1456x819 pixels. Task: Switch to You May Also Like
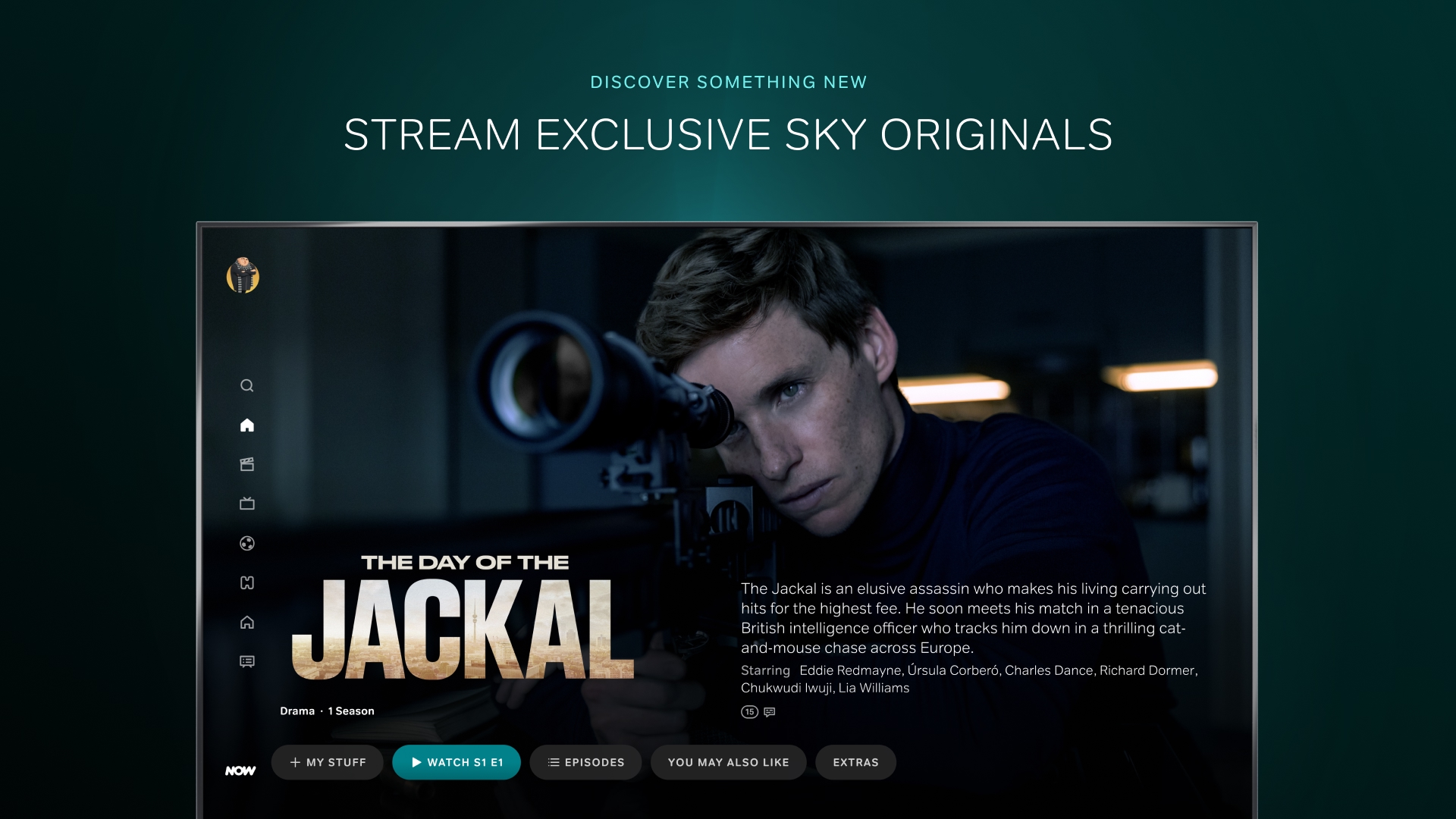(729, 762)
